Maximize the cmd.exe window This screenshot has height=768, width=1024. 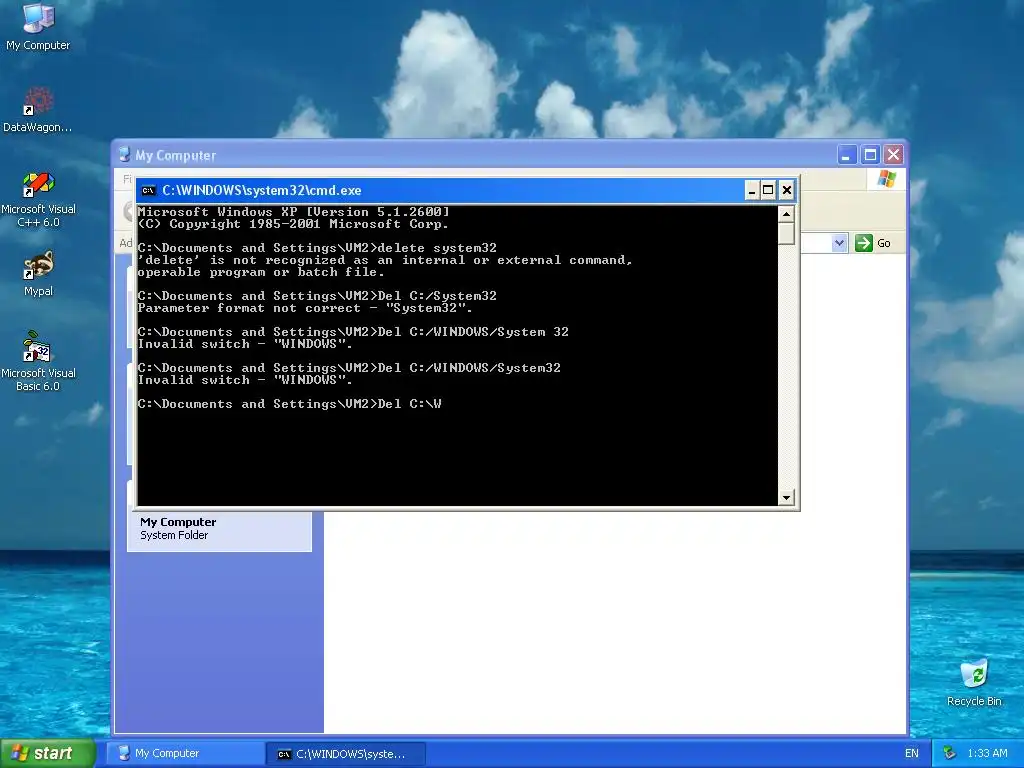[x=769, y=191]
